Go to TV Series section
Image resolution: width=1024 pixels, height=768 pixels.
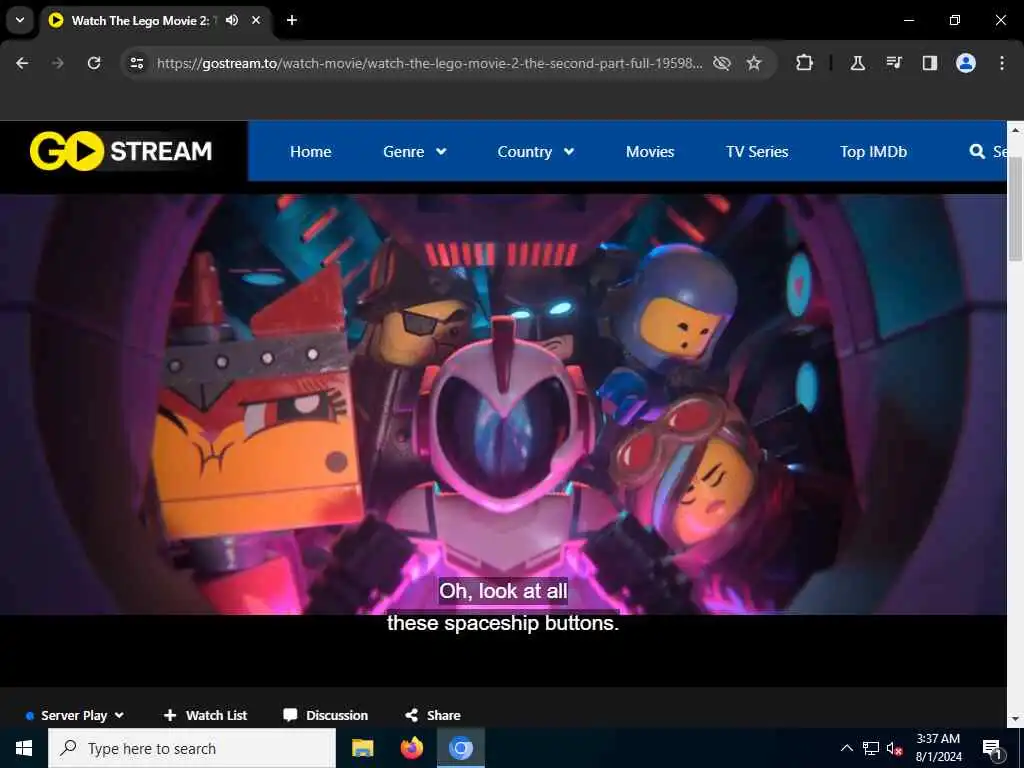pyautogui.click(x=757, y=152)
